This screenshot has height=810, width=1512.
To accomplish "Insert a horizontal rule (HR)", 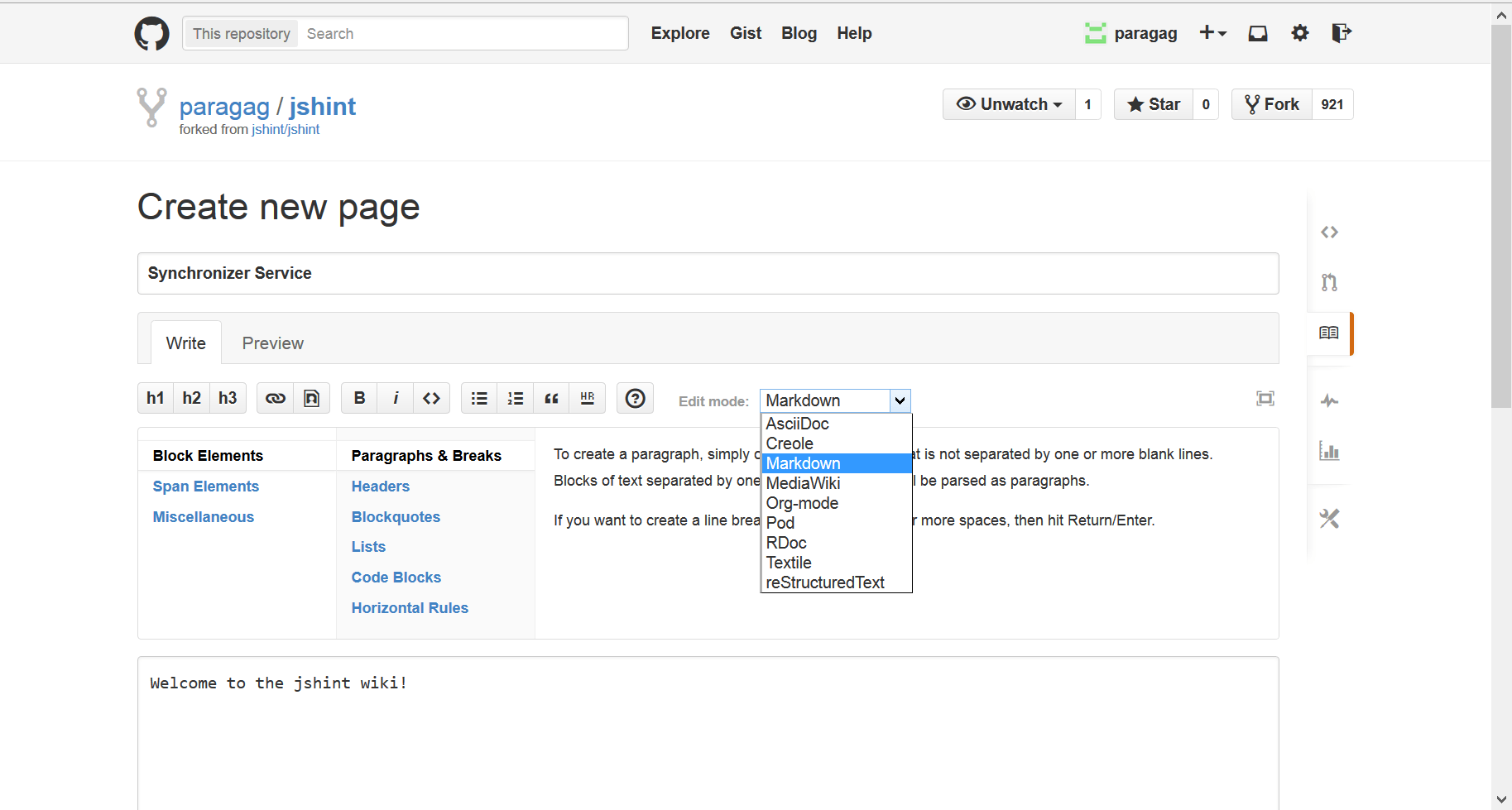I will [588, 398].
